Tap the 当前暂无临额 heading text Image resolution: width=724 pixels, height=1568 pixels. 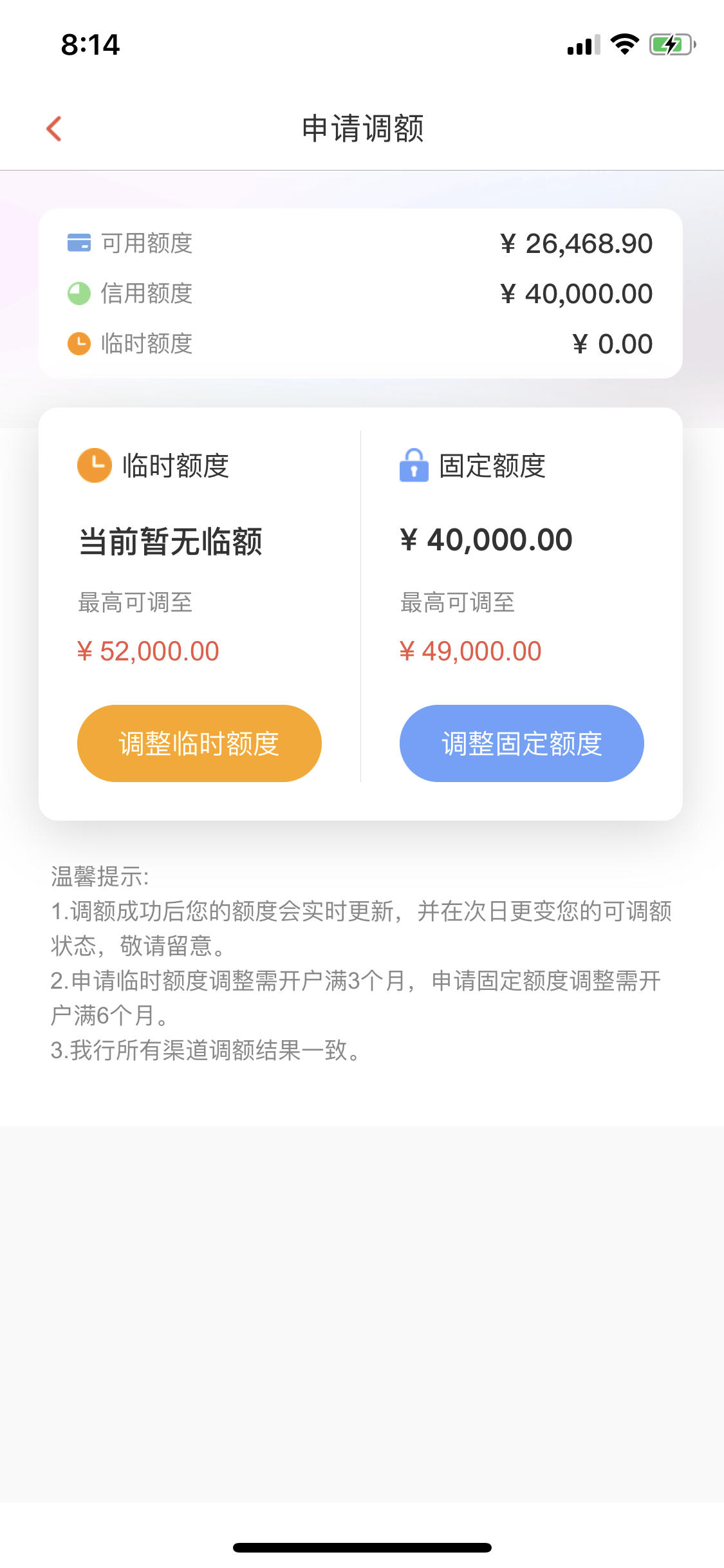171,541
